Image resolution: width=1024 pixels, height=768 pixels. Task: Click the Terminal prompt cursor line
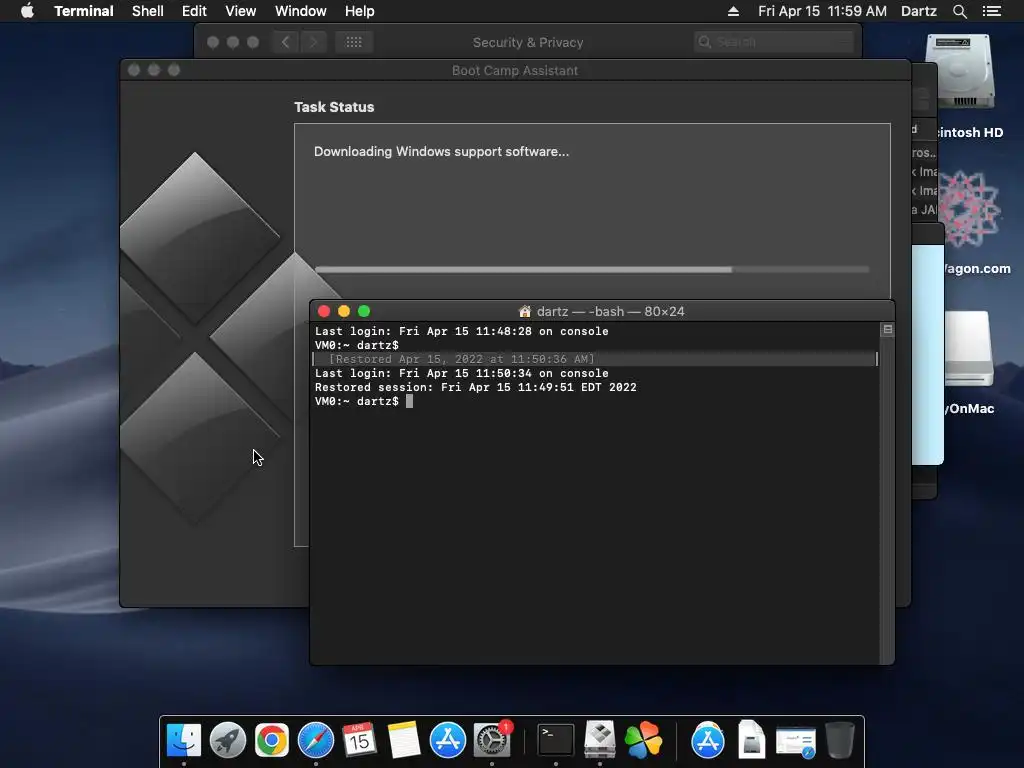[364, 401]
